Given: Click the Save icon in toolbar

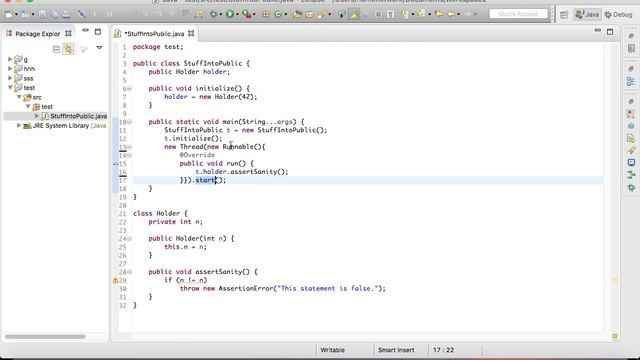Looking at the screenshot, I should pos(42,14).
